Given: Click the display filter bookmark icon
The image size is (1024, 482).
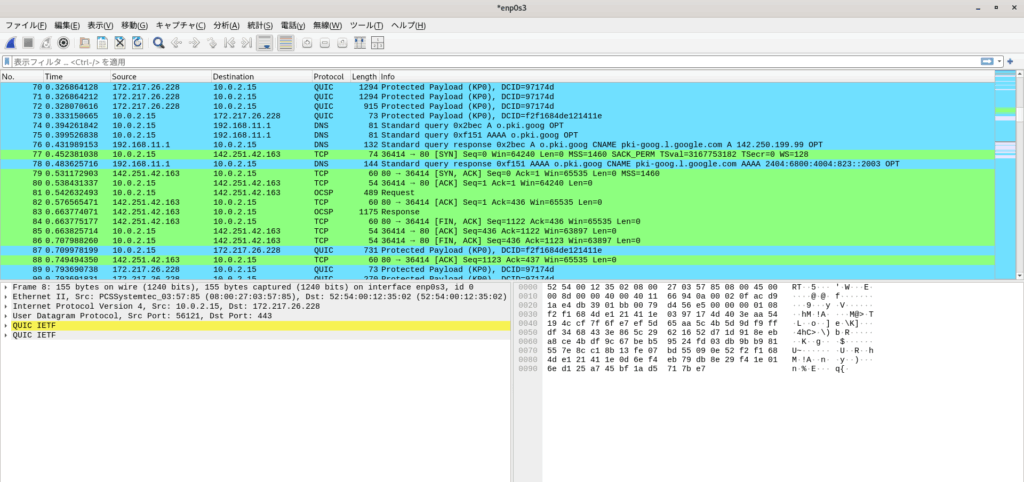Looking at the screenshot, I should pyautogui.click(x=7, y=61).
